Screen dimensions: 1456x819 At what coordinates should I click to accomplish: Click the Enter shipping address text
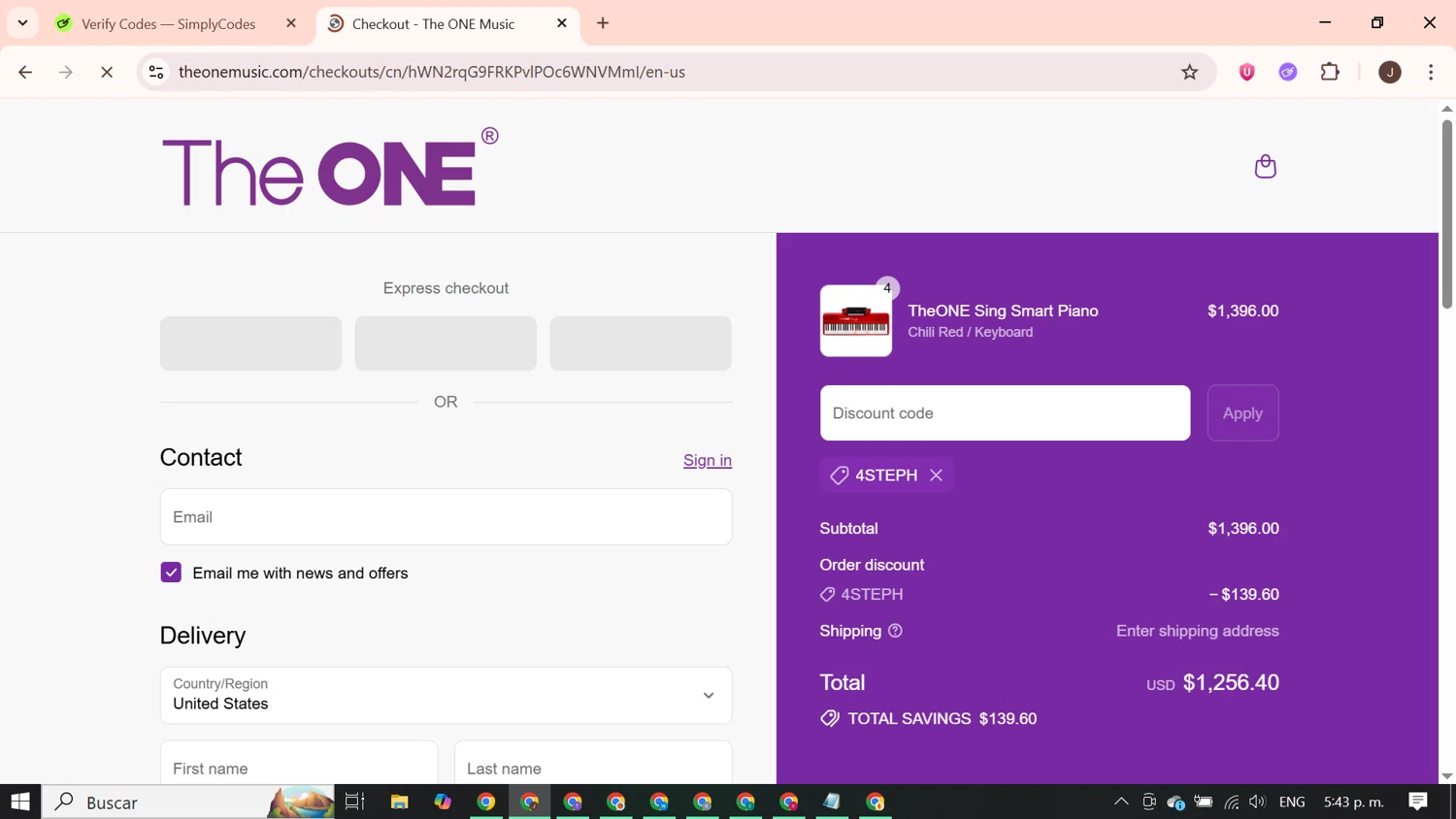[x=1198, y=631]
